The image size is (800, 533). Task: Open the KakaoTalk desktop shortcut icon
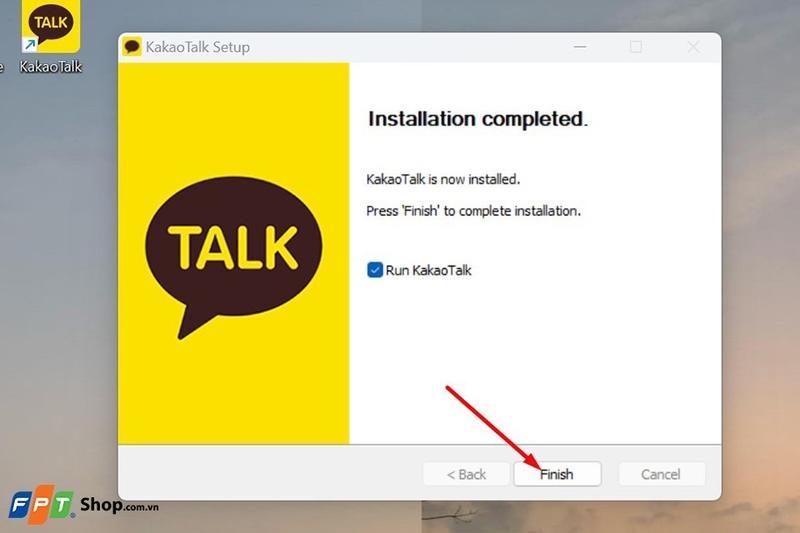(x=51, y=26)
